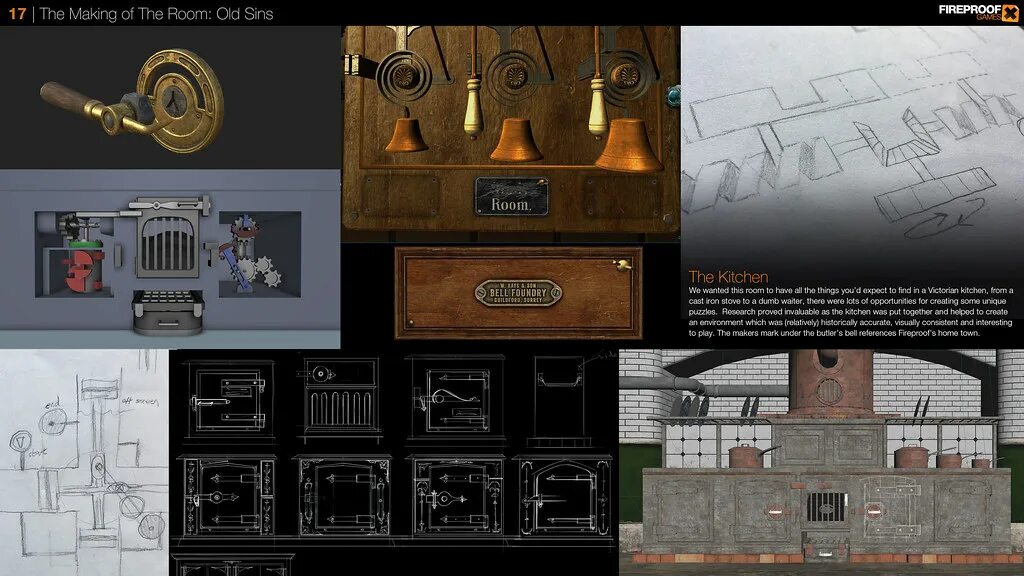1024x576 pixels.
Task: Click the middle bell on the board
Action: coord(516,139)
